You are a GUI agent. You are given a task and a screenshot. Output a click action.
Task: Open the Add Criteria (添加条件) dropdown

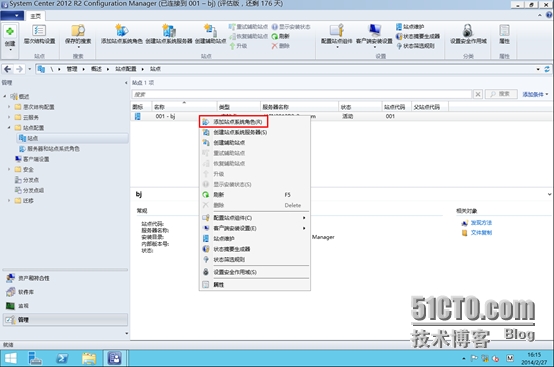pyautogui.click(x=536, y=94)
